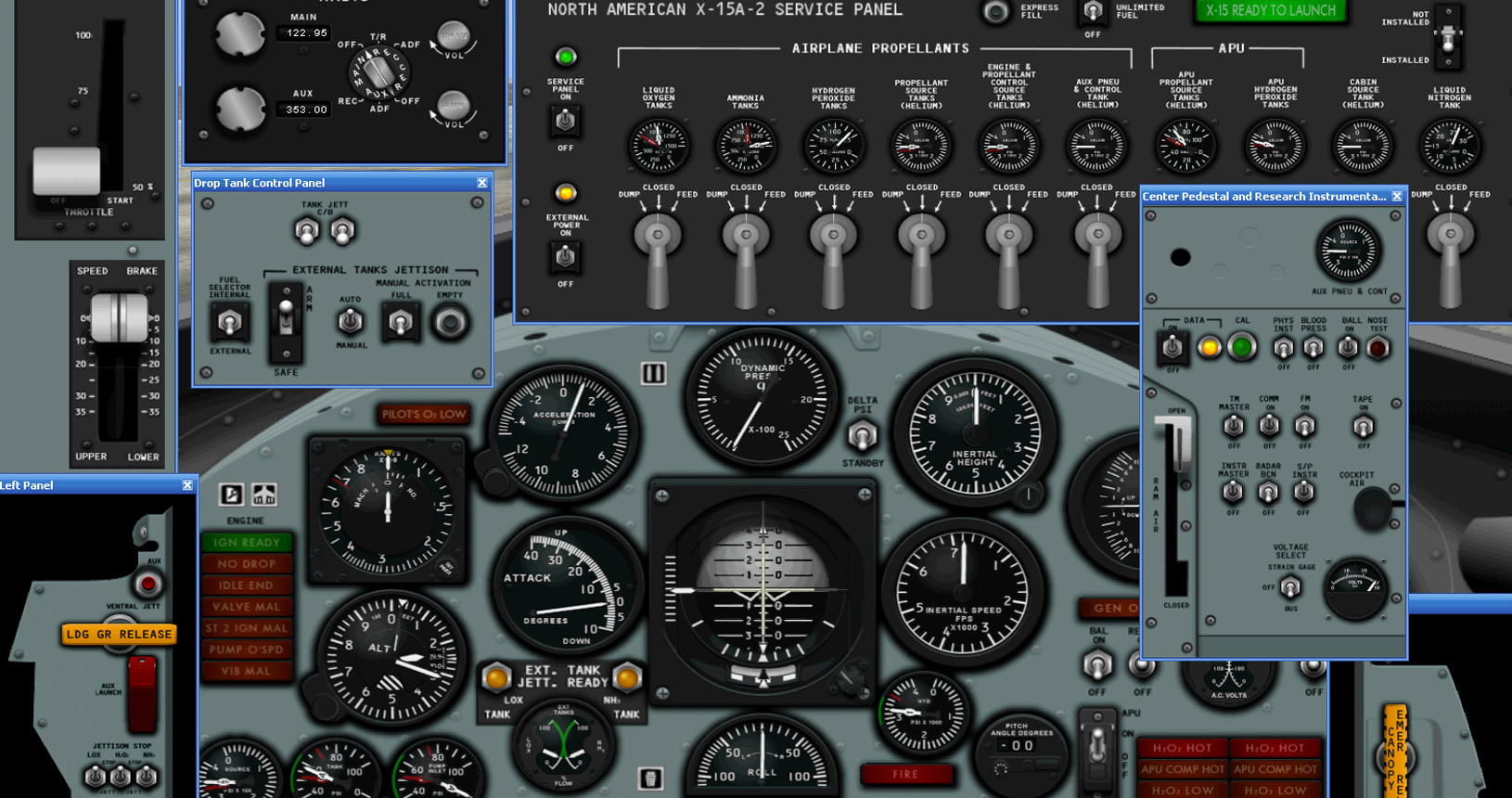Toggle the TM Master switch
The width and height of the screenshot is (1512, 798).
[x=1233, y=427]
